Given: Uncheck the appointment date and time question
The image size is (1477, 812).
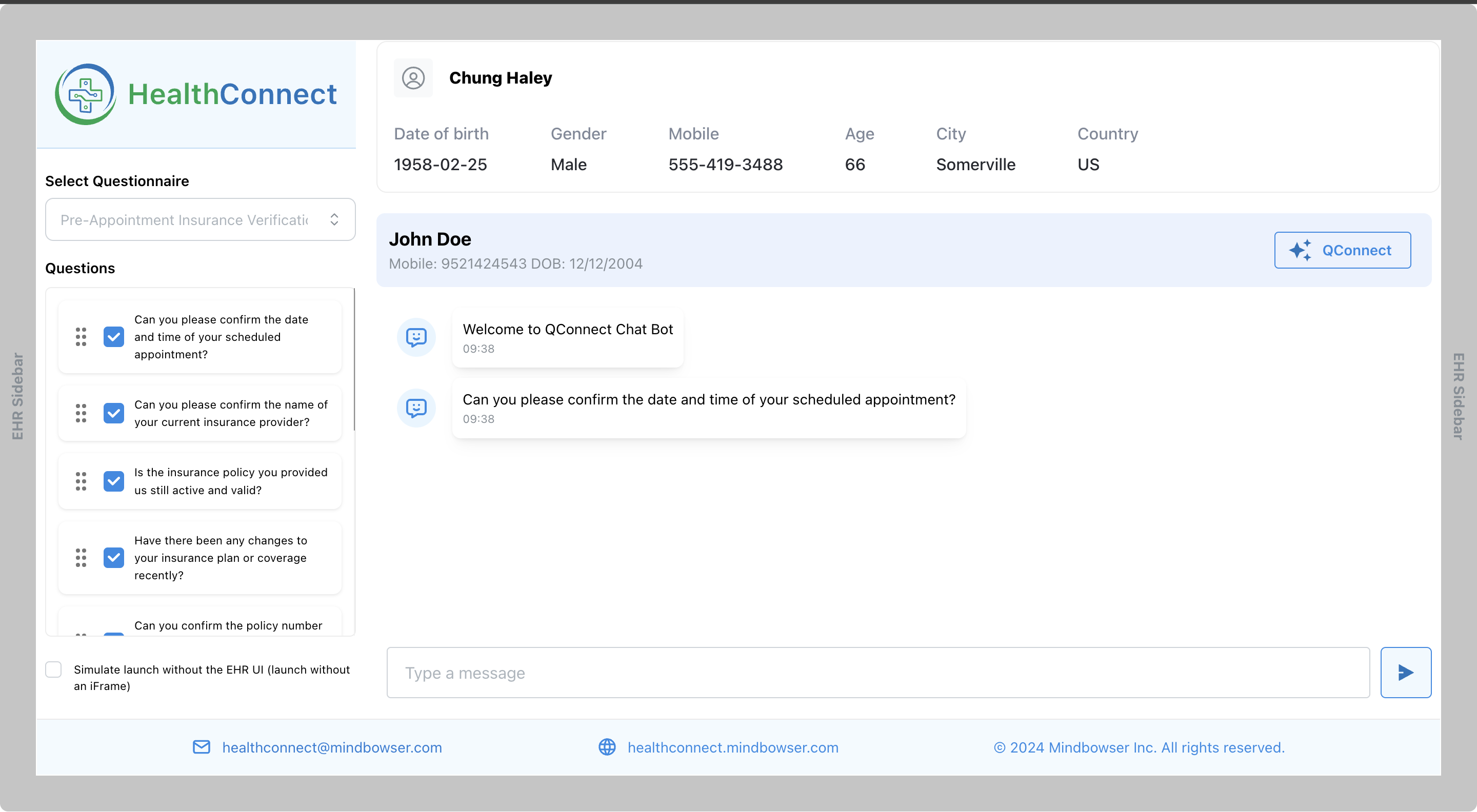Looking at the screenshot, I should [x=113, y=337].
